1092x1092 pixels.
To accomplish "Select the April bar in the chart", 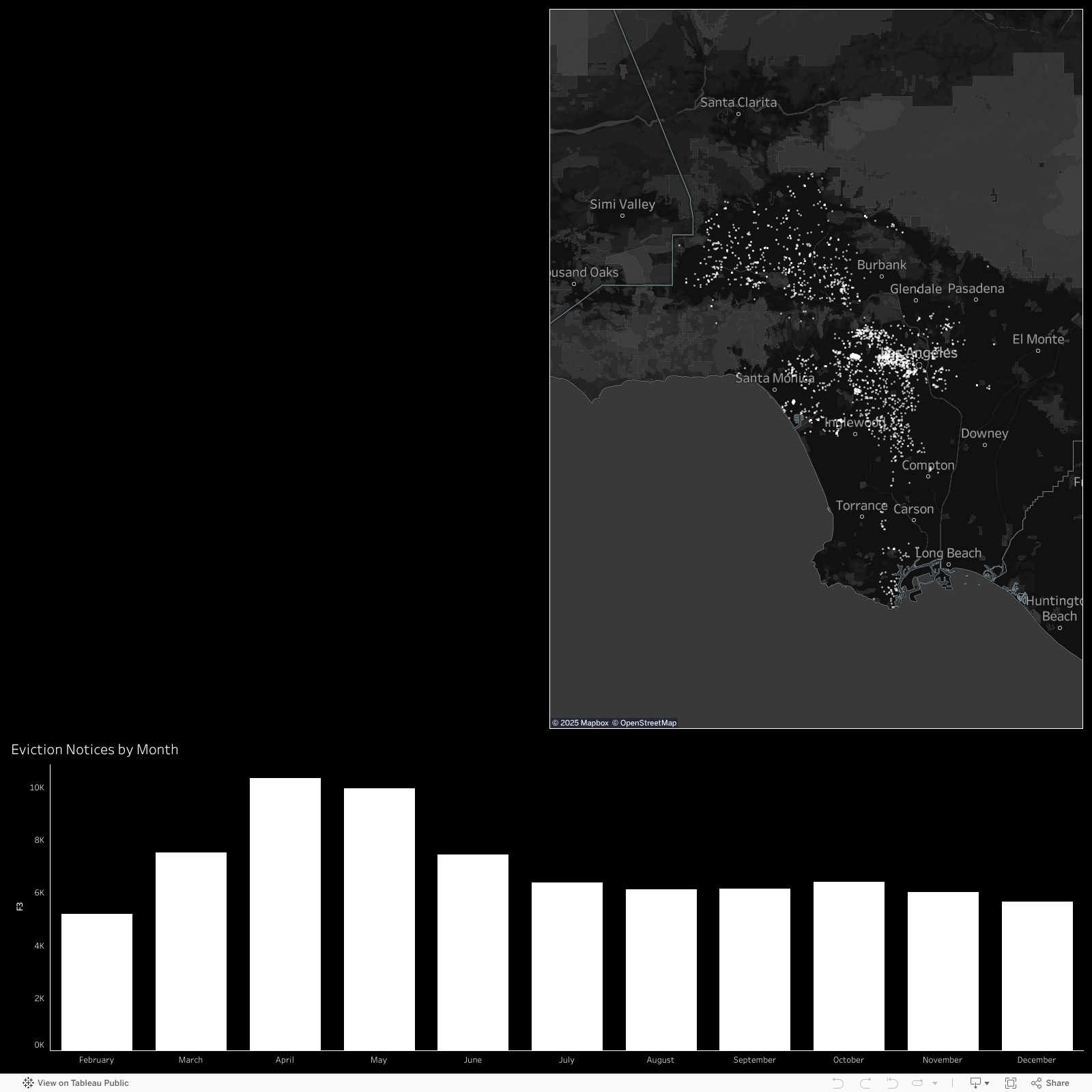I will coord(285,914).
